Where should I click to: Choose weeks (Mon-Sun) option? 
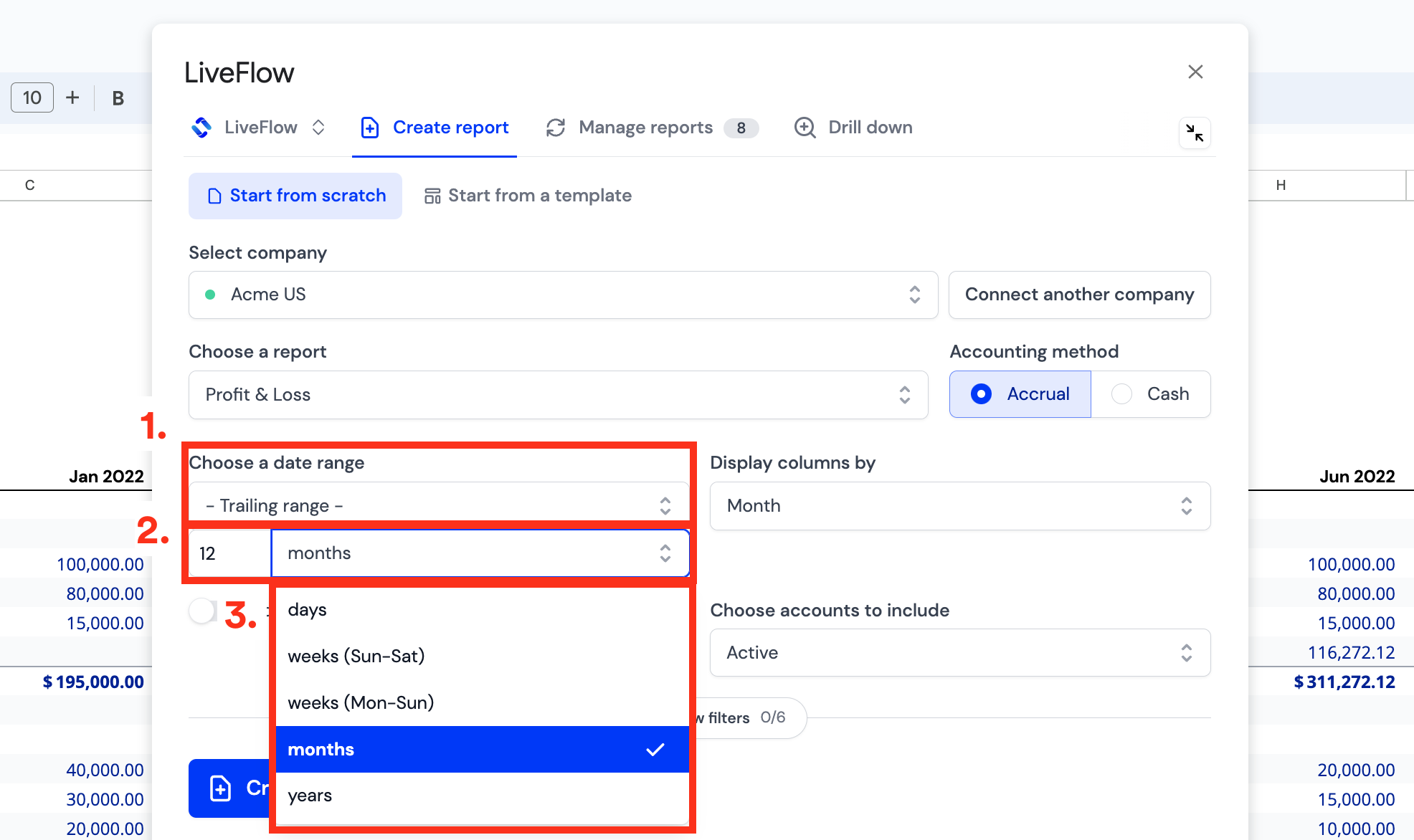click(x=482, y=703)
